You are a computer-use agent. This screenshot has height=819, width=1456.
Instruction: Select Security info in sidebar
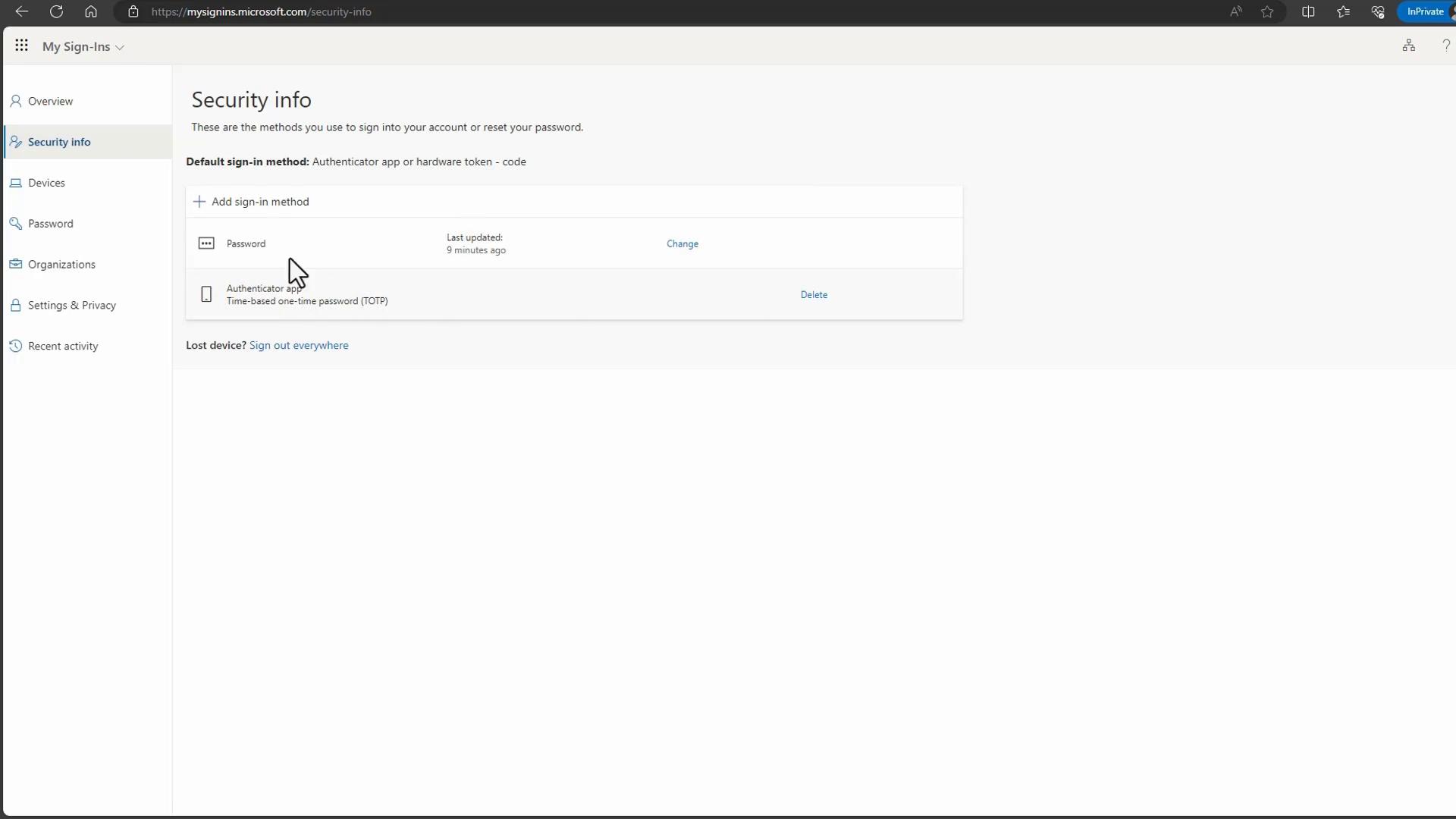pos(88,142)
